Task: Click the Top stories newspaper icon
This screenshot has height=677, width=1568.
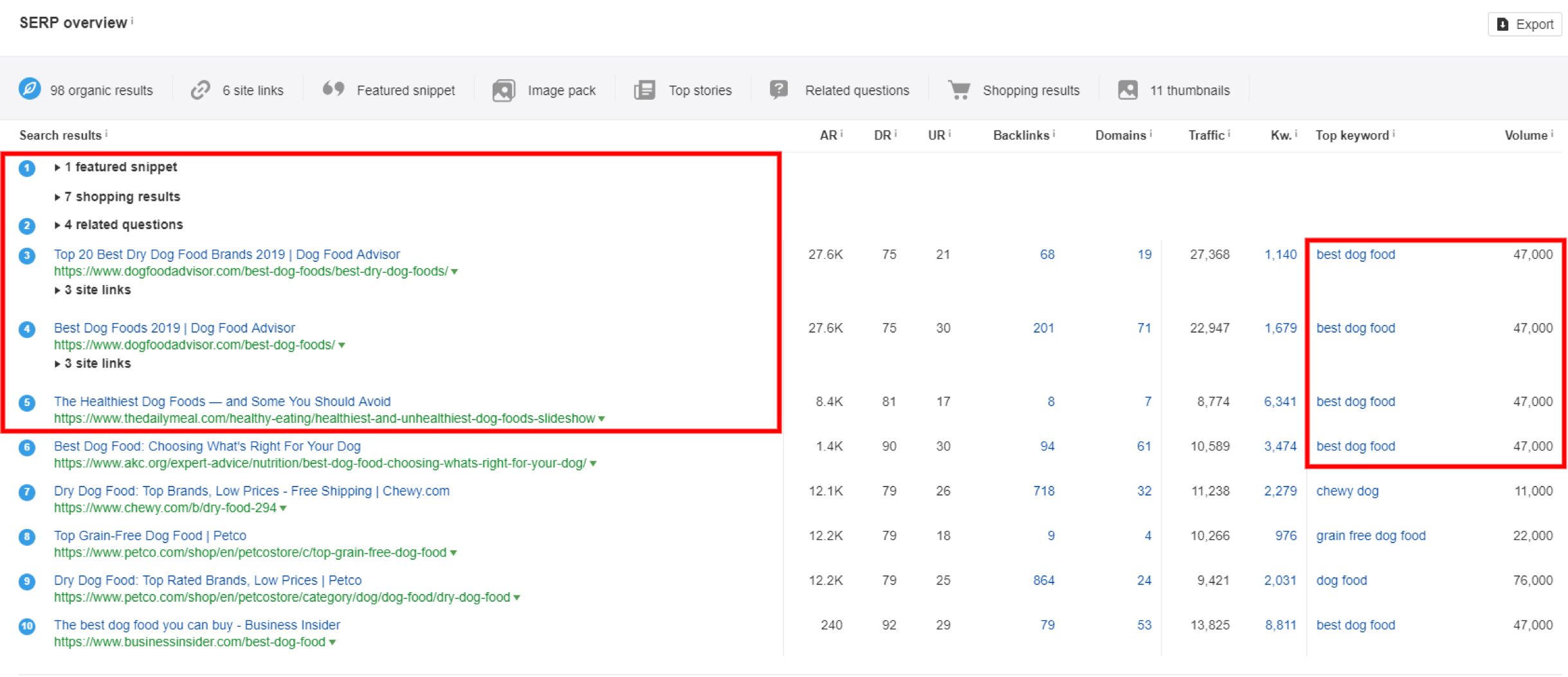Action: (x=644, y=90)
